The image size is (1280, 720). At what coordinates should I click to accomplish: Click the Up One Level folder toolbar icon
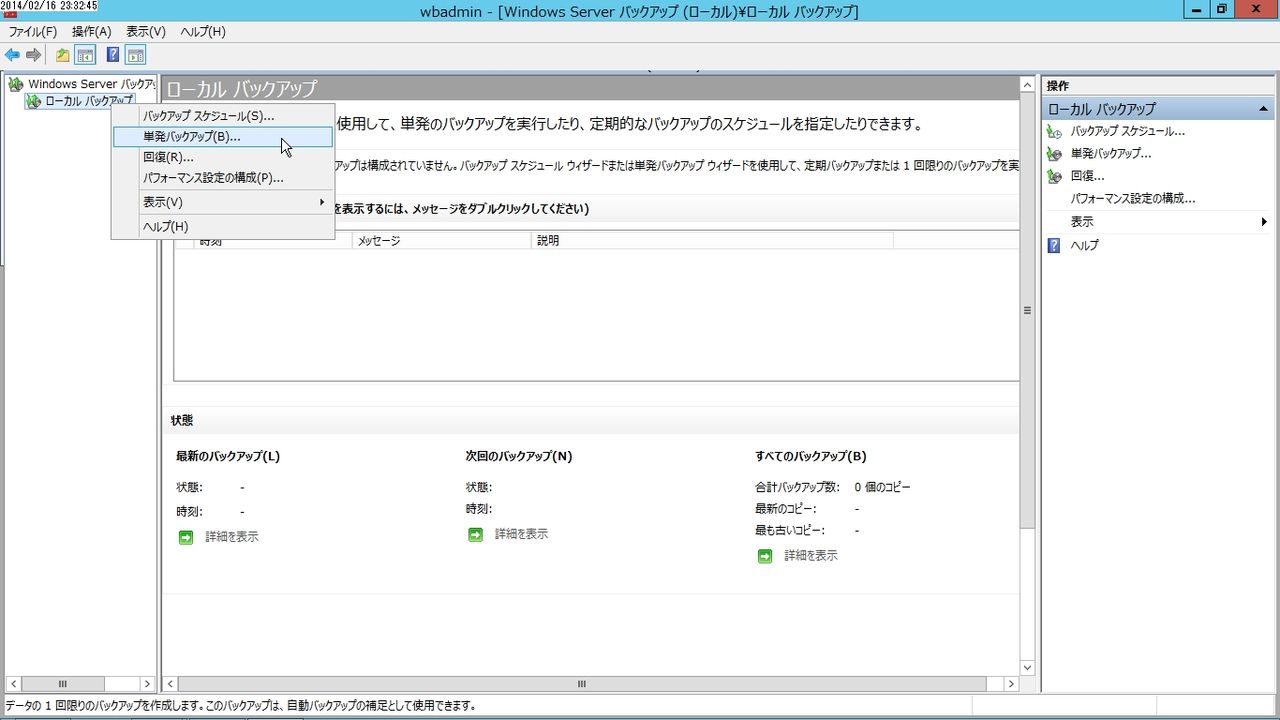tap(63, 55)
